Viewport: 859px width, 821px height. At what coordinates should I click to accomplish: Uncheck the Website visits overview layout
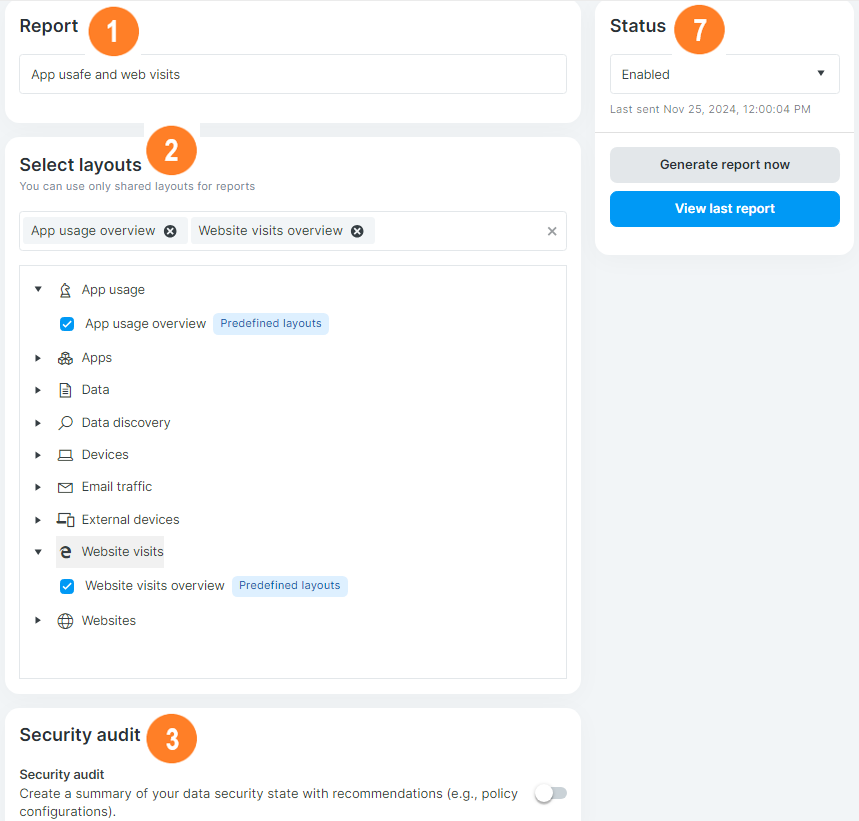coord(66,586)
